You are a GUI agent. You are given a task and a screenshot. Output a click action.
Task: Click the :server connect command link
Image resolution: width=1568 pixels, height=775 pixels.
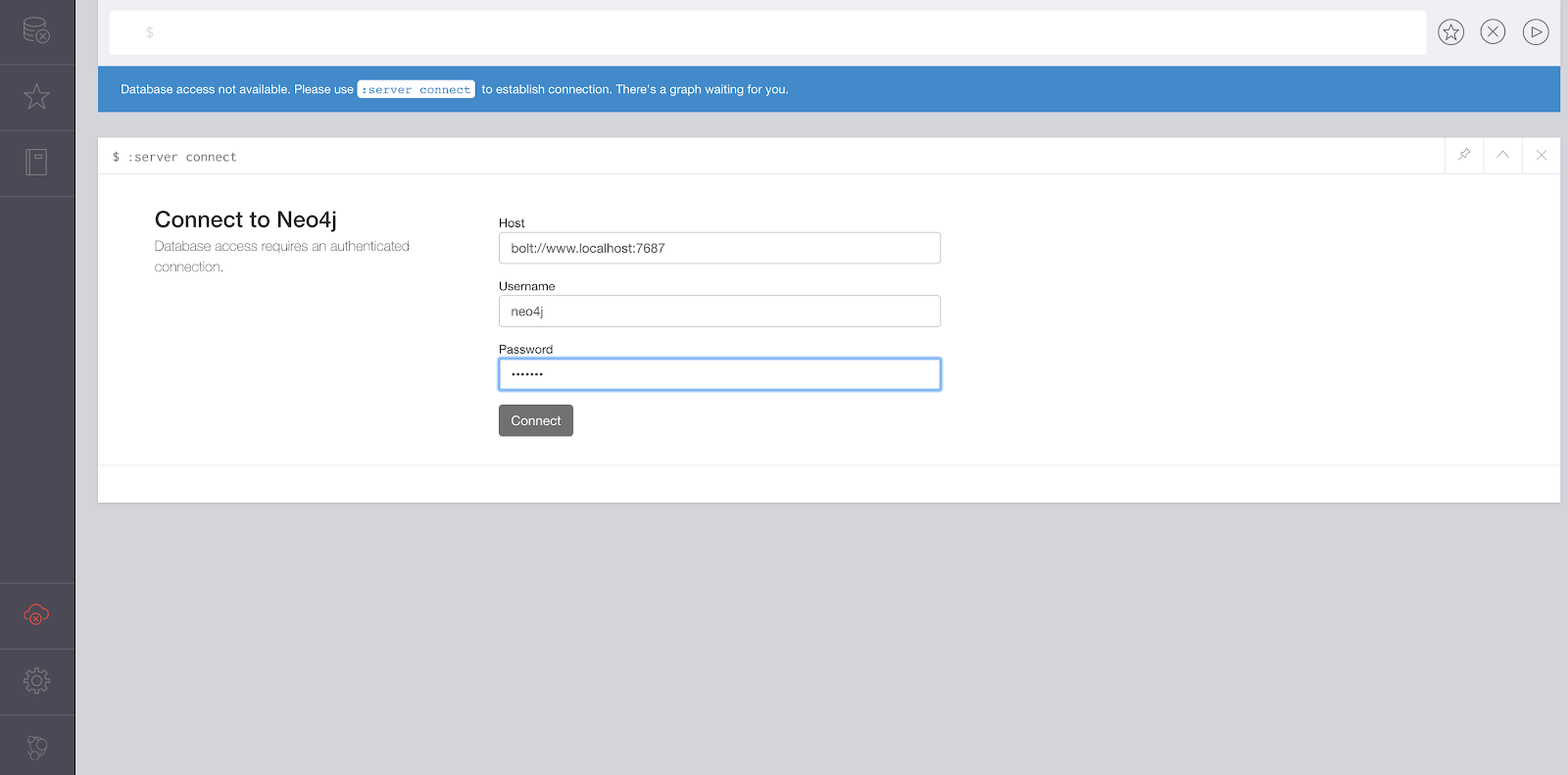(416, 89)
